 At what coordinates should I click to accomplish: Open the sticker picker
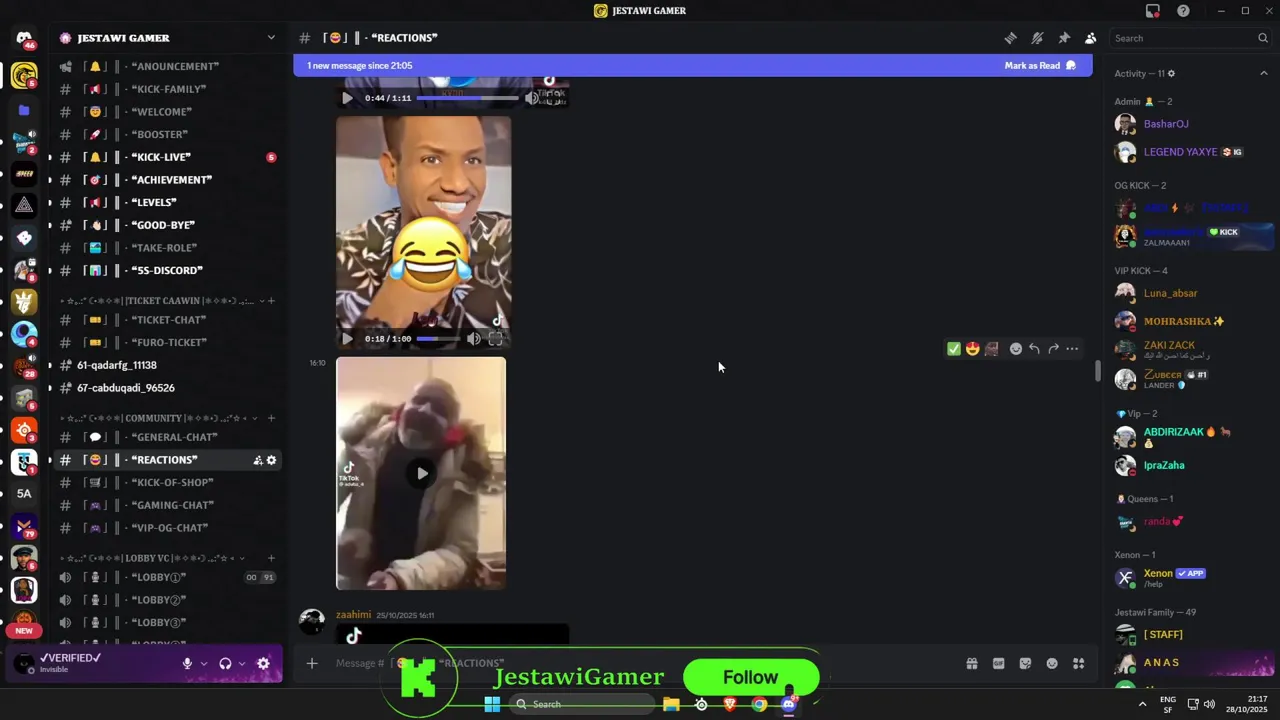(x=1025, y=663)
